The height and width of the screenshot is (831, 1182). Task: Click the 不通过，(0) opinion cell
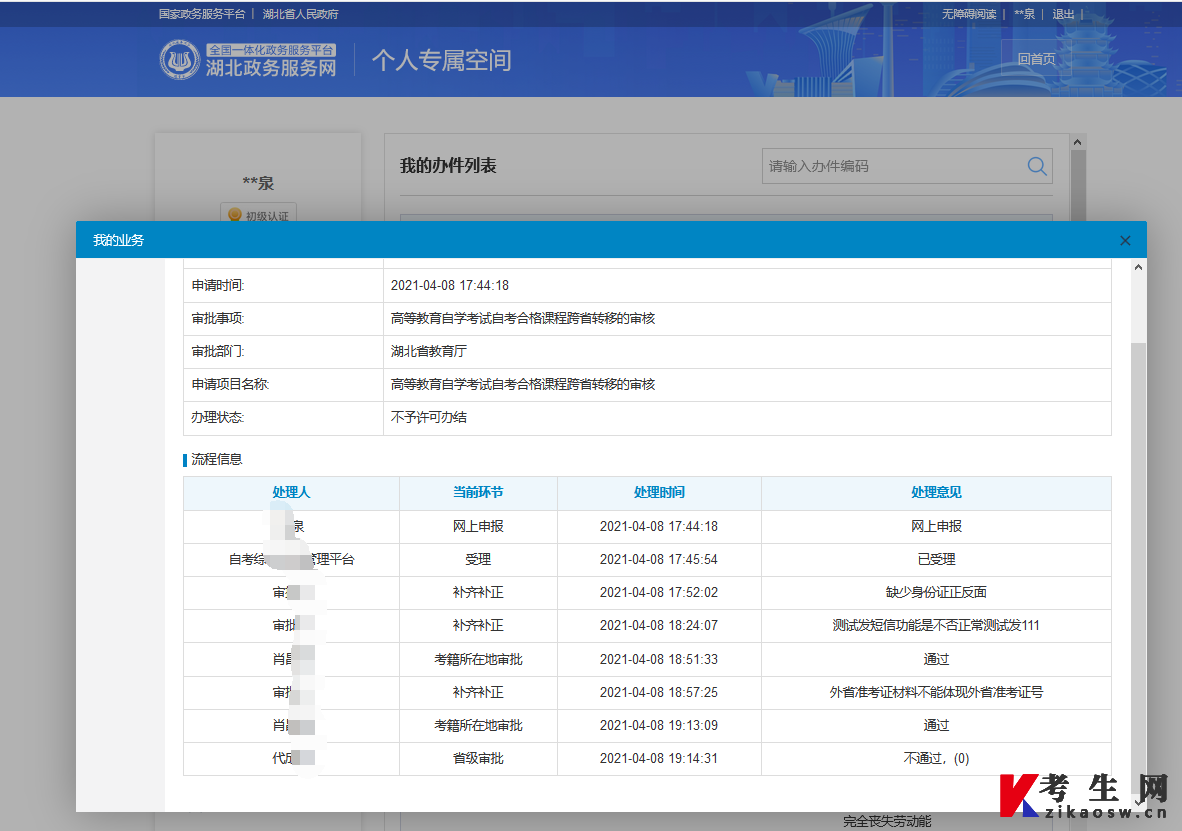pyautogui.click(x=936, y=759)
